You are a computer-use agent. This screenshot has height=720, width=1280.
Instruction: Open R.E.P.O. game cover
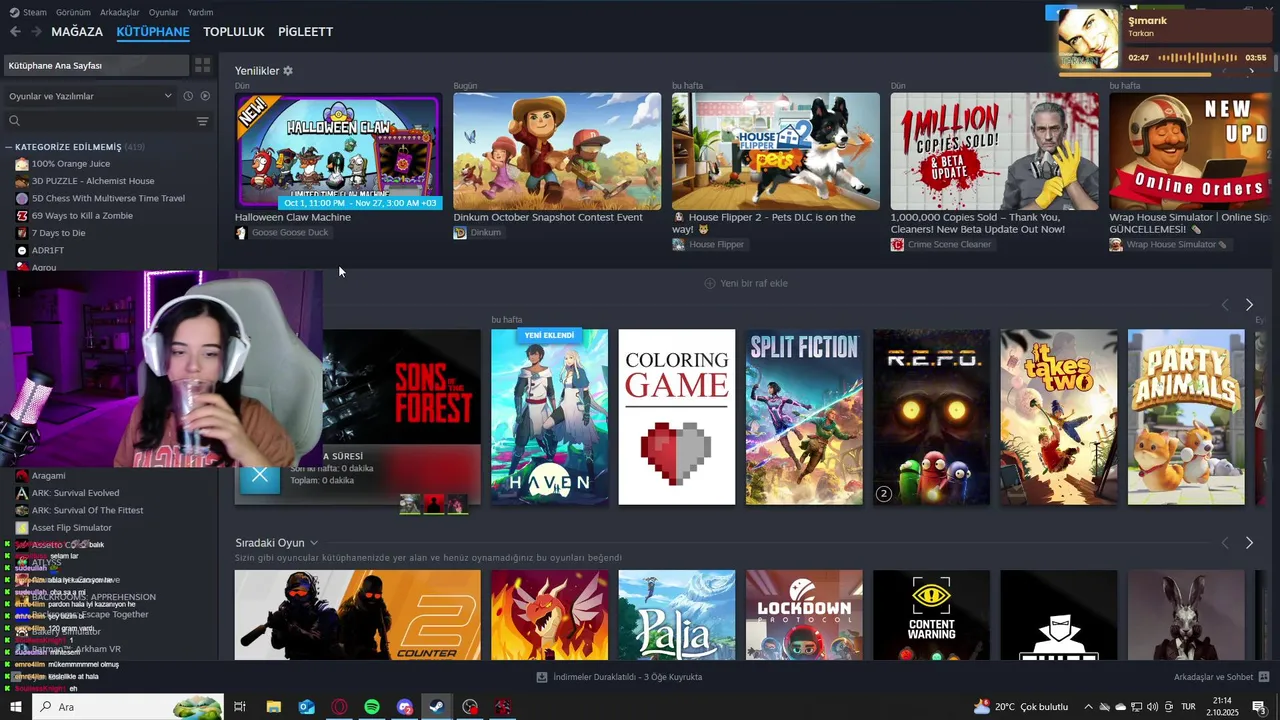[931, 417]
